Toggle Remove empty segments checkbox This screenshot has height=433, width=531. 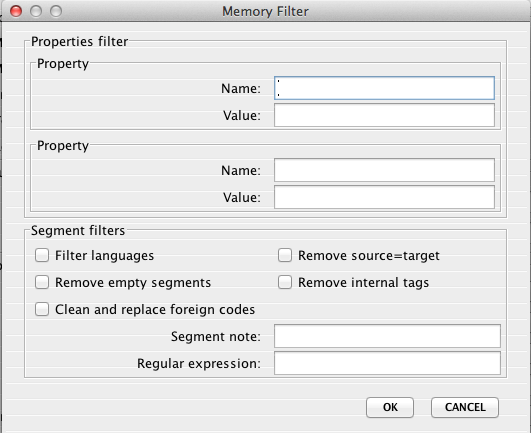(42, 282)
